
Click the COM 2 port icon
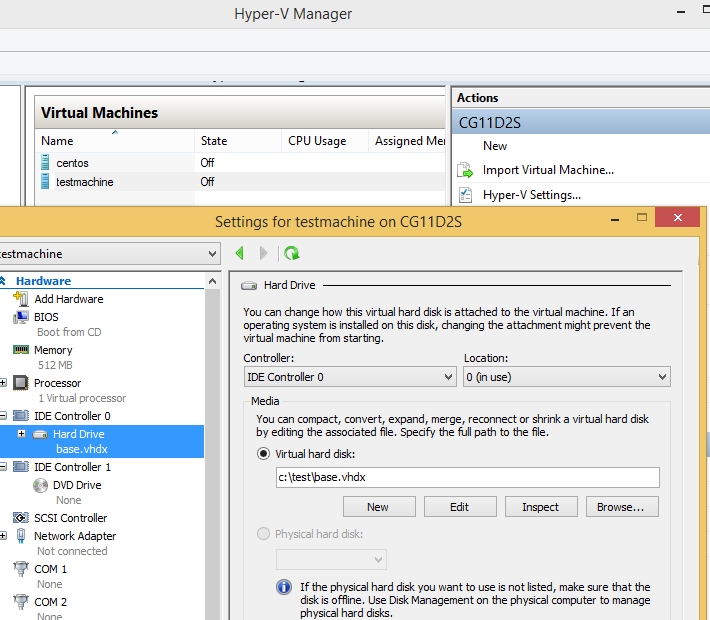point(21,602)
